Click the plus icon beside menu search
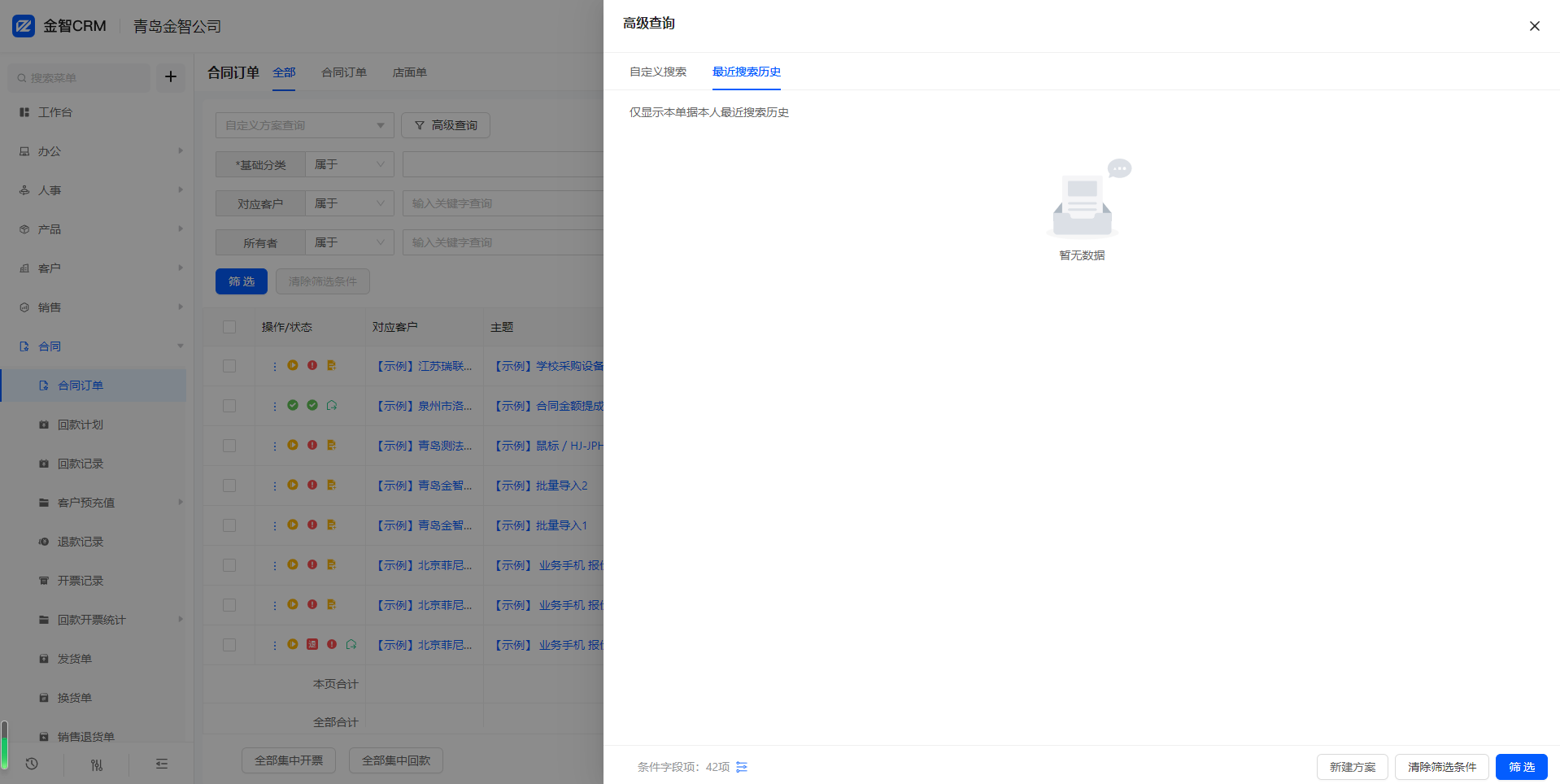Image resolution: width=1560 pixels, height=784 pixels. click(x=171, y=77)
